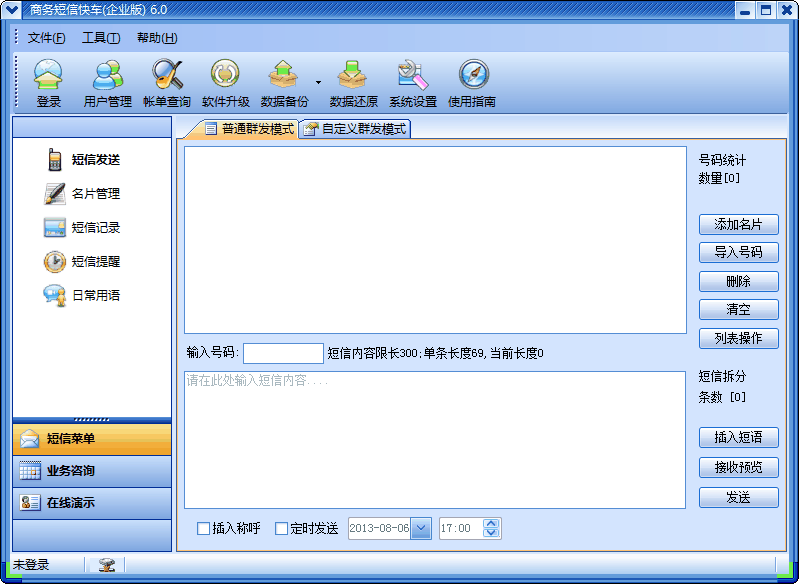Open 短信记录 message records

(83, 227)
